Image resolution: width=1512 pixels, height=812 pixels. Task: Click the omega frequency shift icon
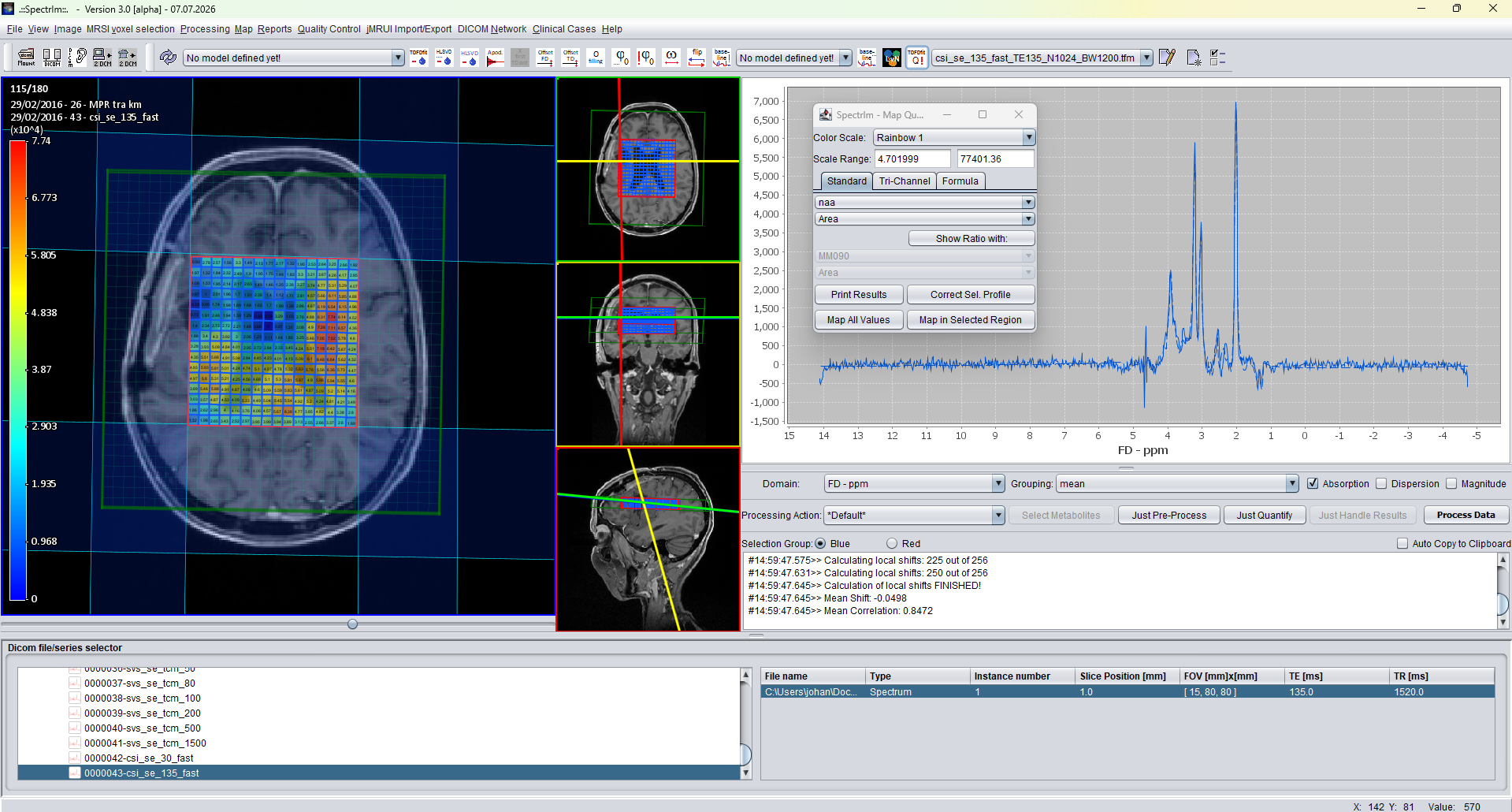tap(671, 58)
